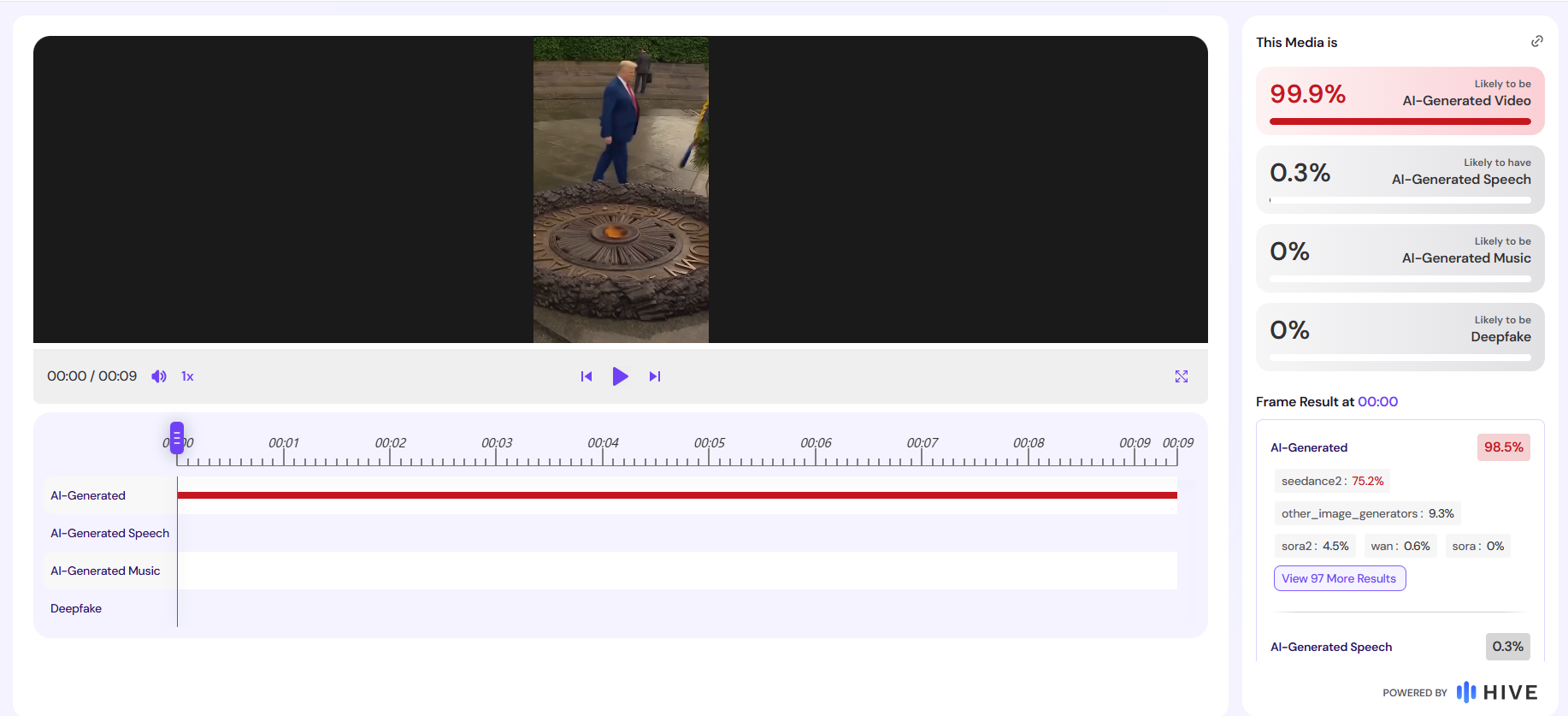Skip to previous frame
Viewport: 1568px width, 716px height.
click(x=587, y=376)
